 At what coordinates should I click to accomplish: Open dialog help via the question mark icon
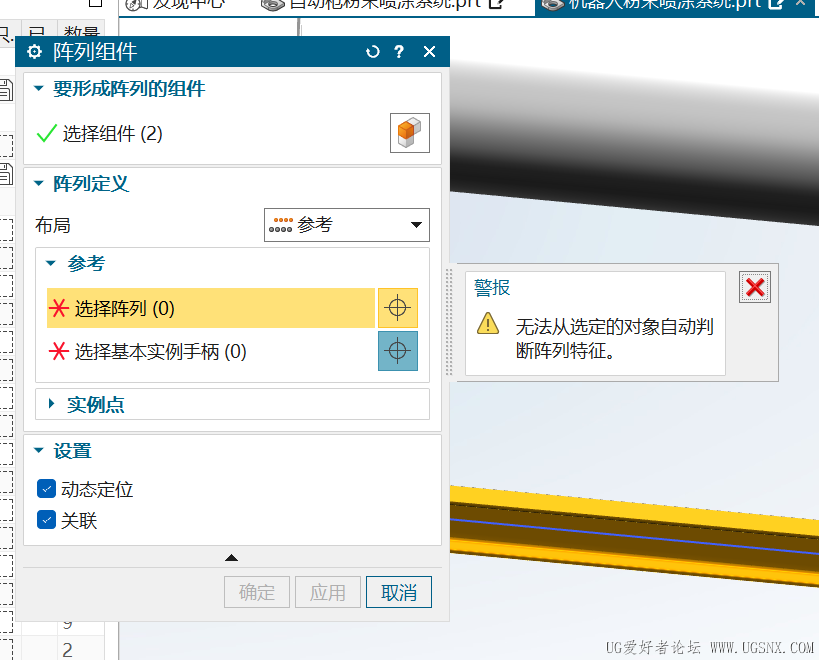coord(400,51)
